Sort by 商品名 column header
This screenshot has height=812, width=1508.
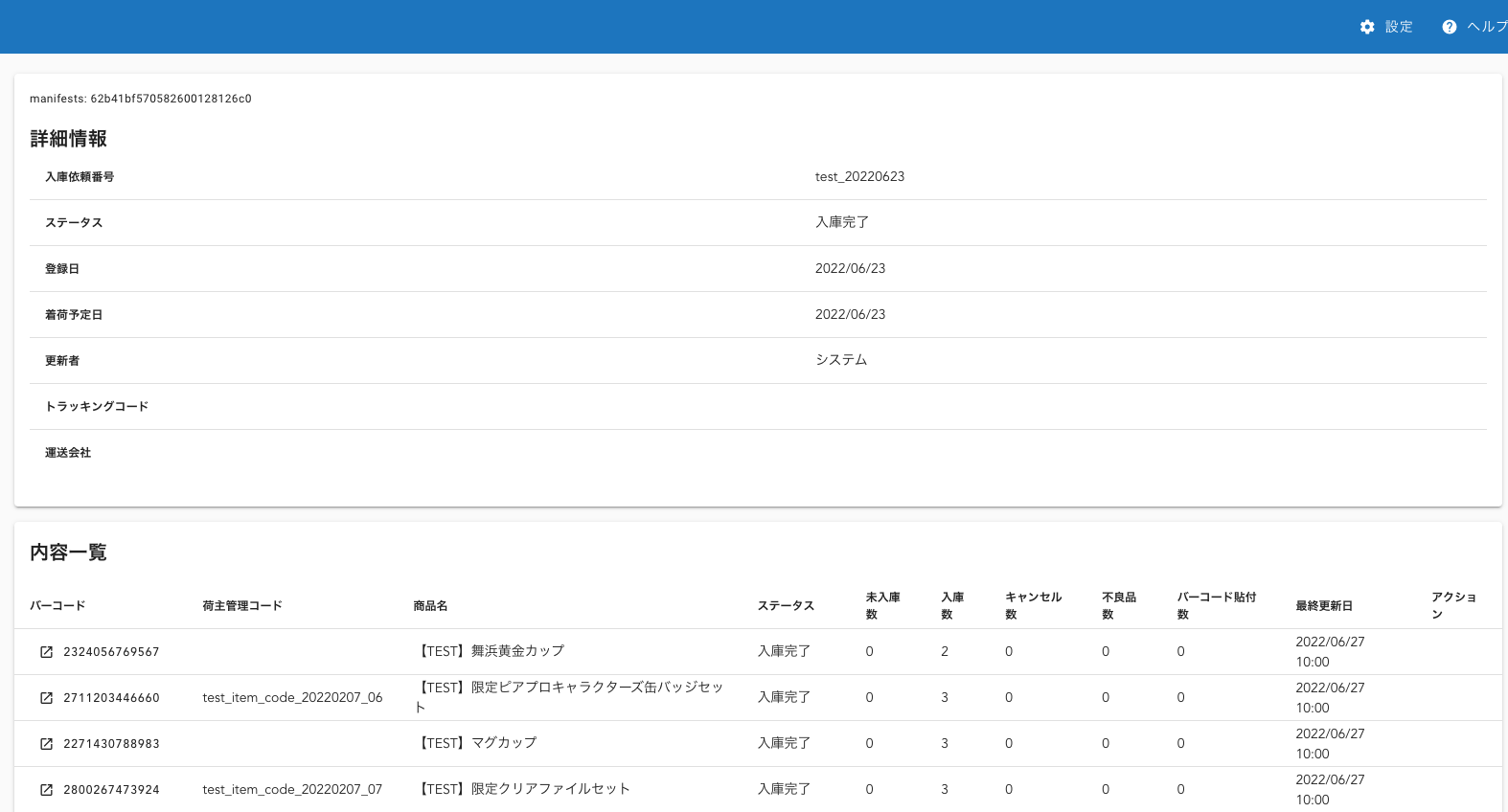pos(430,606)
